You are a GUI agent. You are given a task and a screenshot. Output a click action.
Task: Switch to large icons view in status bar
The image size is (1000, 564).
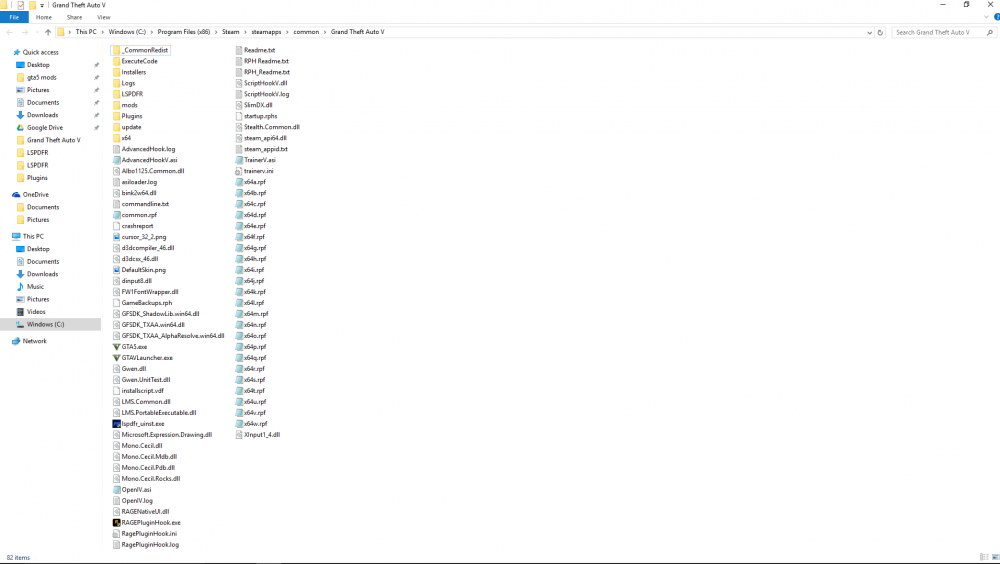click(995, 558)
